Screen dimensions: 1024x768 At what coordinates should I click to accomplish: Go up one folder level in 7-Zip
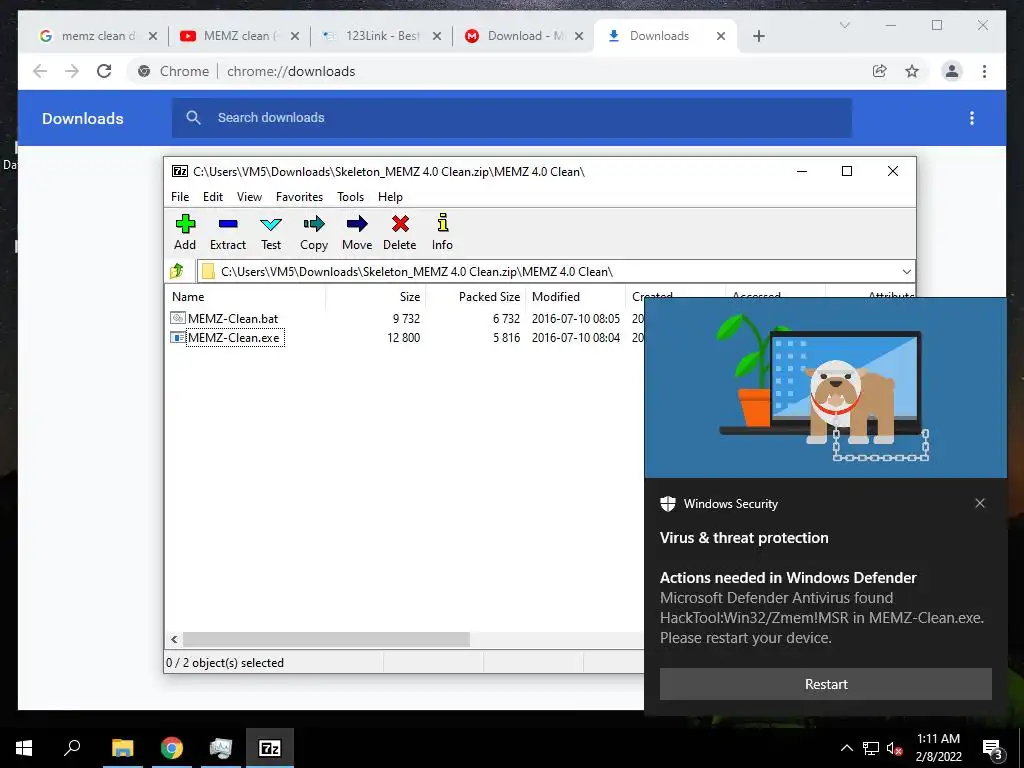click(177, 271)
